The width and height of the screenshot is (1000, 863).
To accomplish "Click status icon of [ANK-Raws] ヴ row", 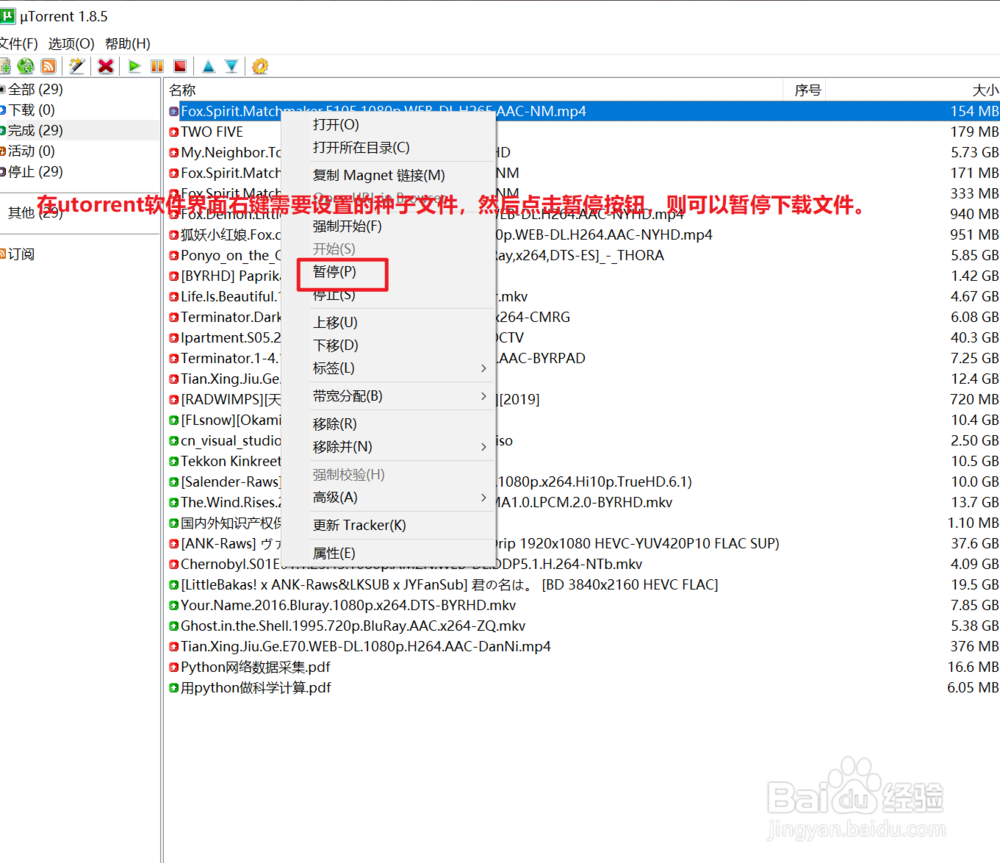I will pos(173,543).
